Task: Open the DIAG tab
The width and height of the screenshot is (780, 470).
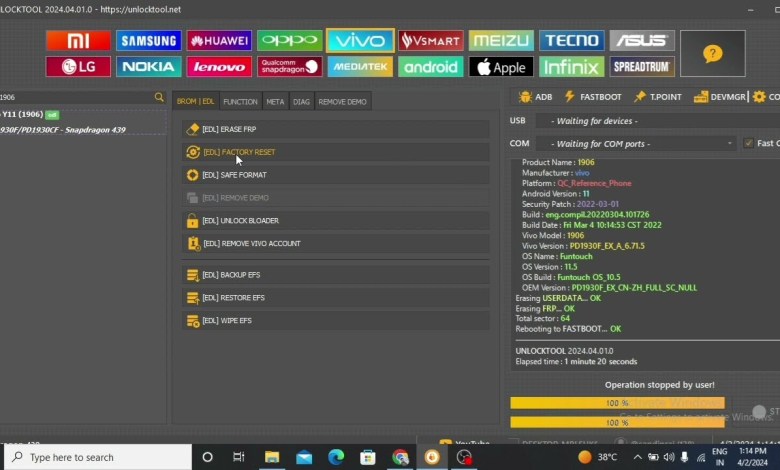Action: tap(301, 102)
